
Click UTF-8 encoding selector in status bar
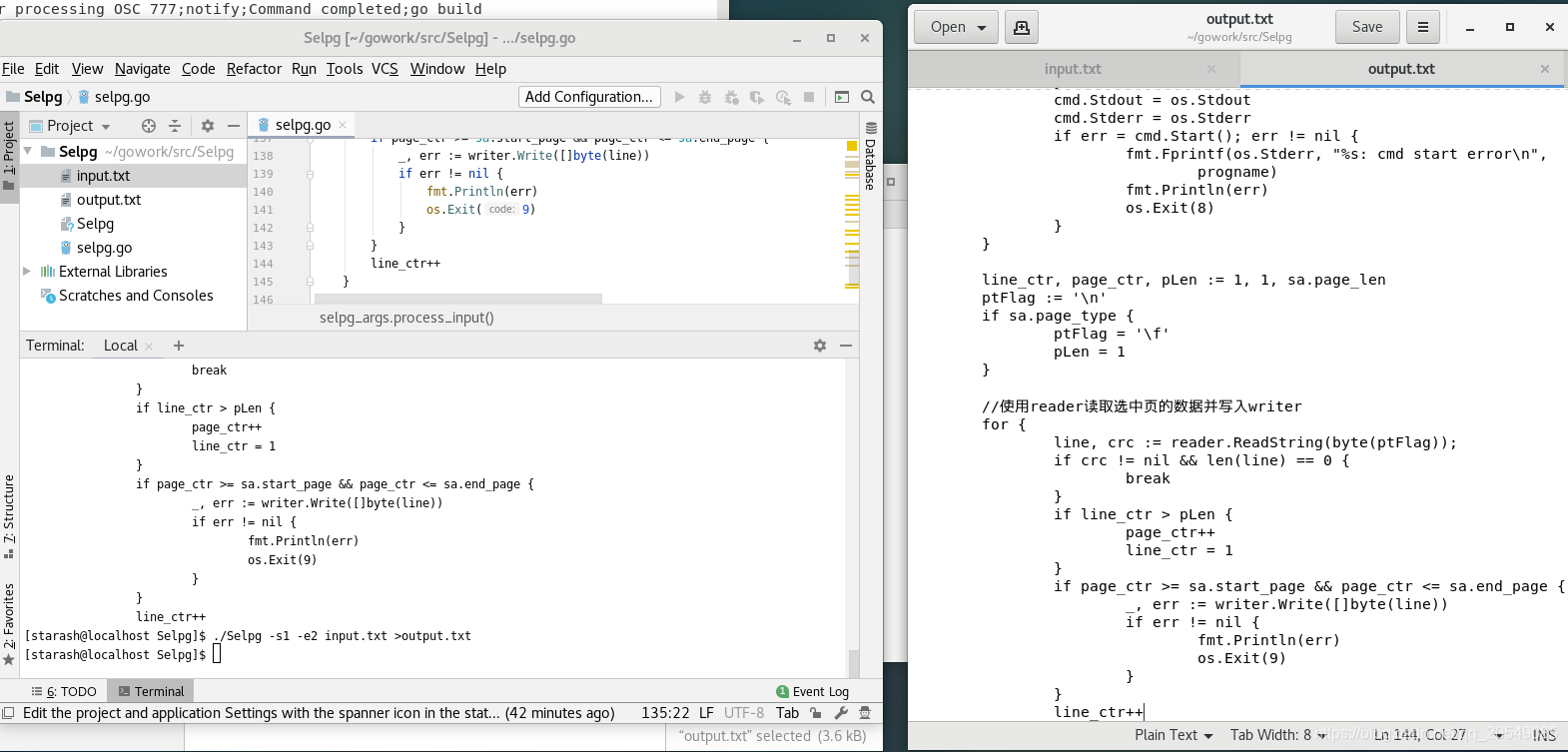[x=744, y=713]
